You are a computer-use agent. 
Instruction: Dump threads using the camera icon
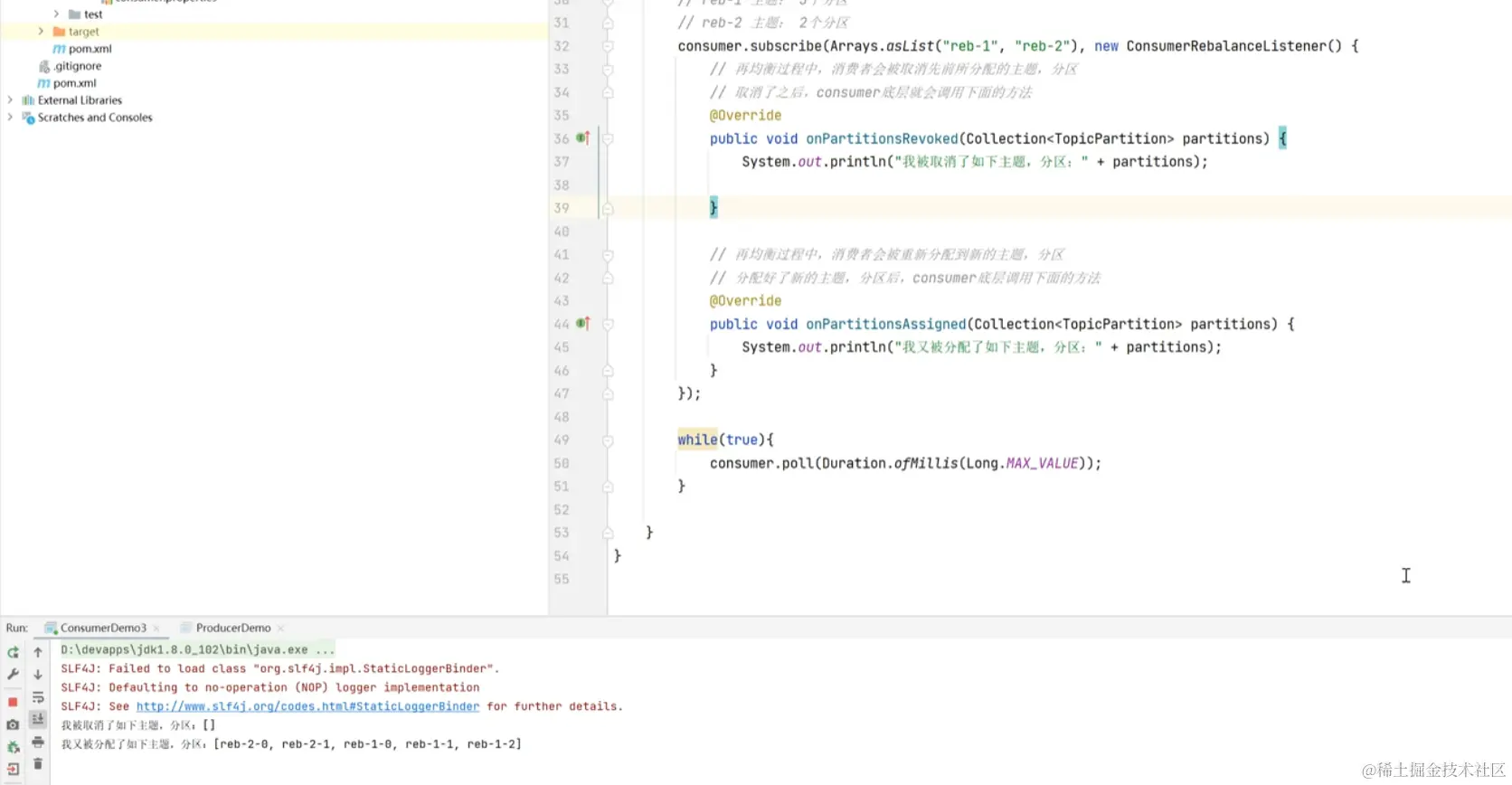click(13, 724)
